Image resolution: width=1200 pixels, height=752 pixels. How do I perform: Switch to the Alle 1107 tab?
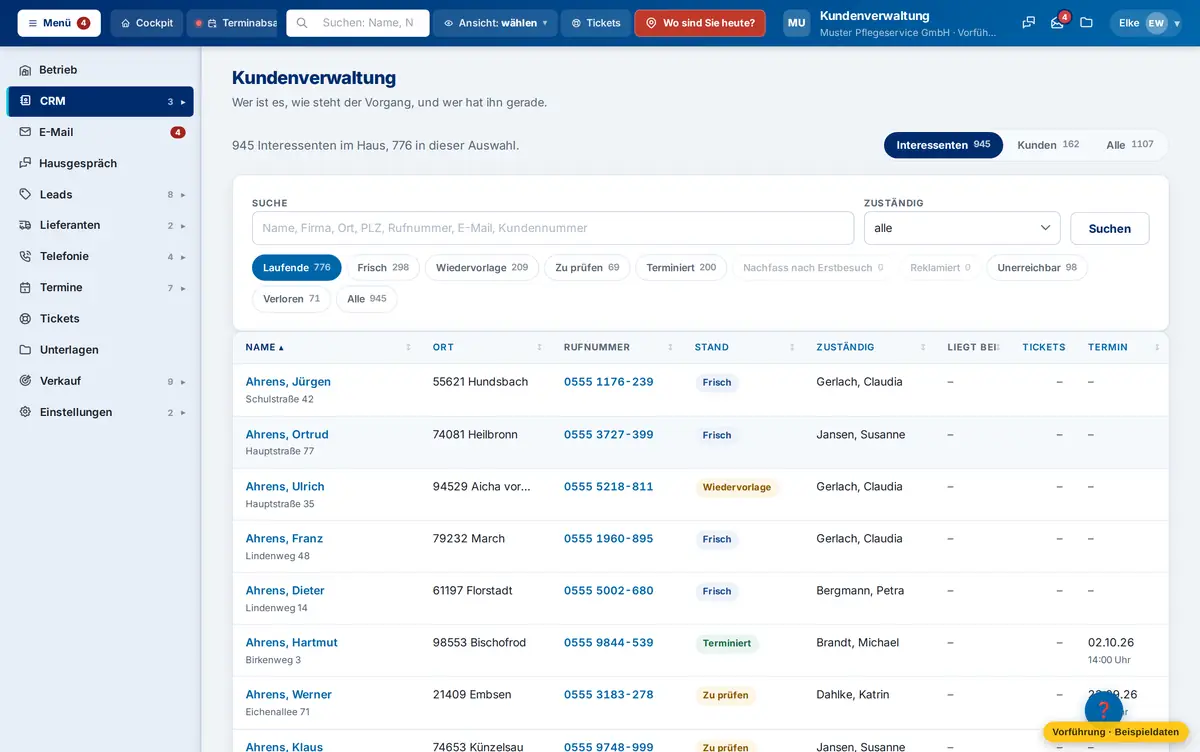pos(1130,145)
